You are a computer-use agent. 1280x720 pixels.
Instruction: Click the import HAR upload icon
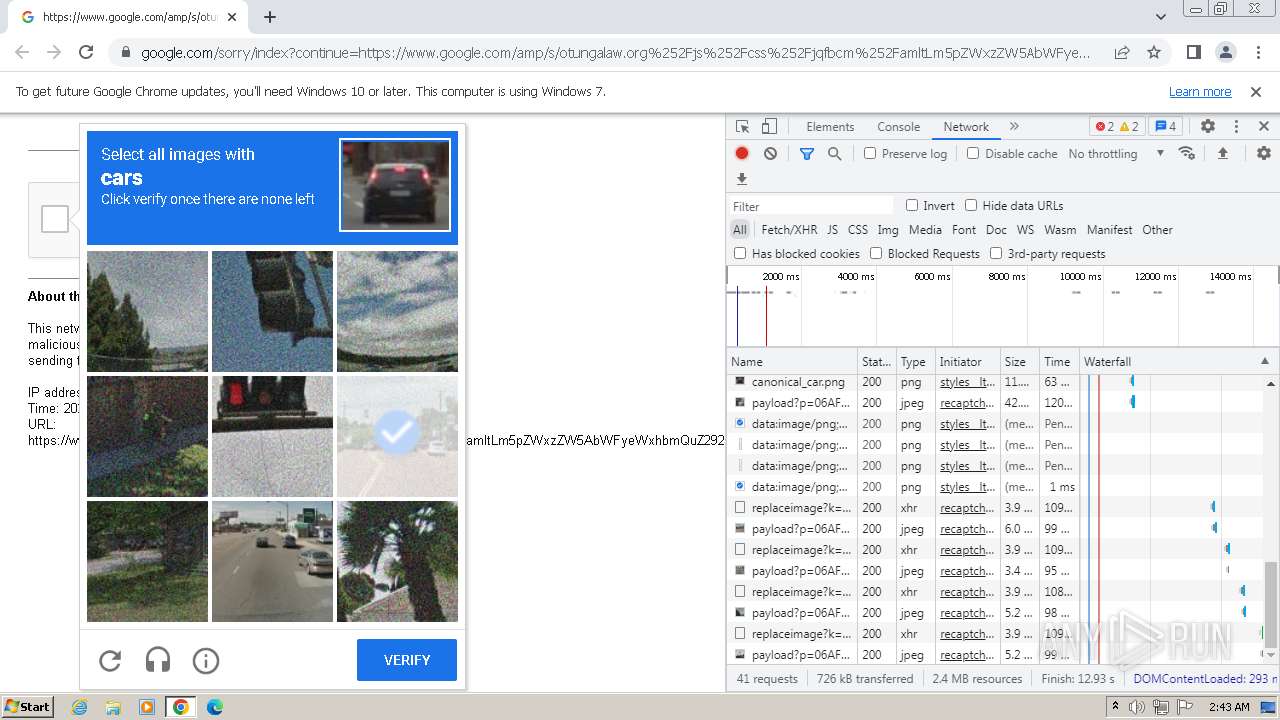(1222, 153)
